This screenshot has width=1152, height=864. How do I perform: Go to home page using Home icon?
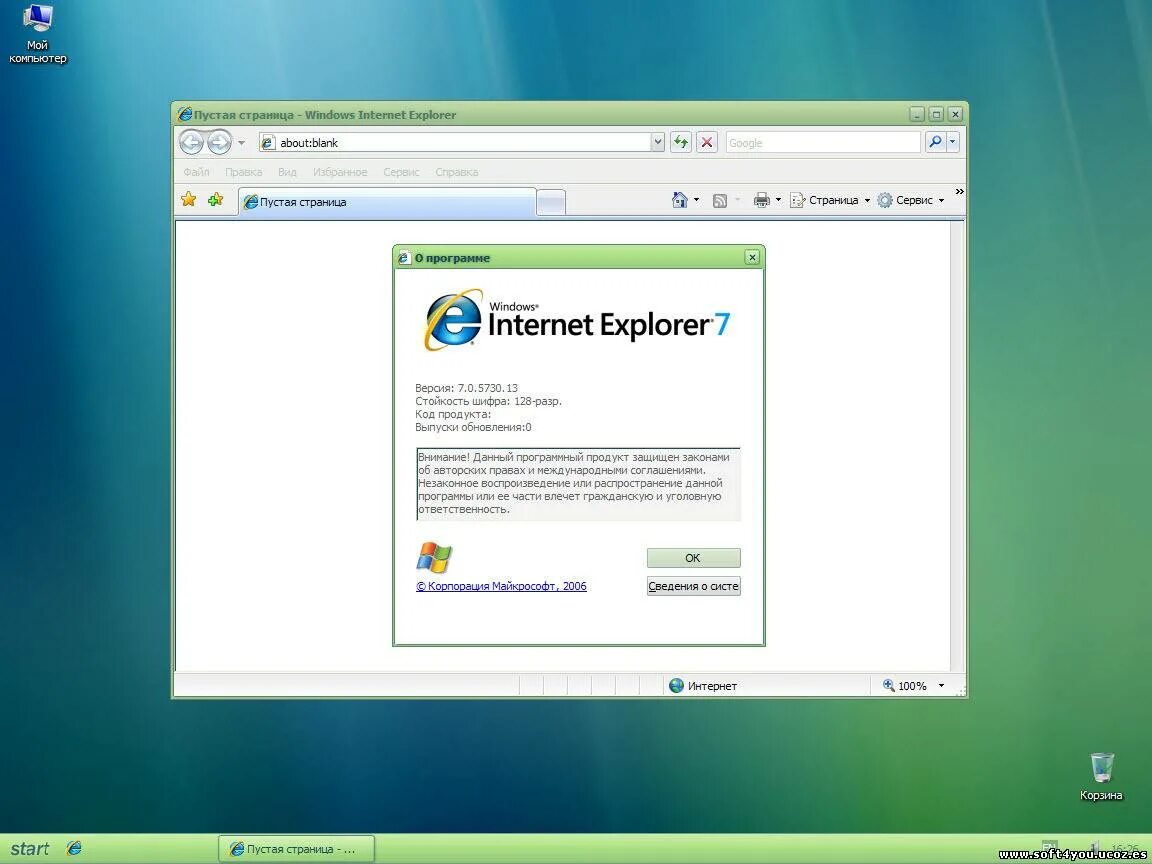678,199
